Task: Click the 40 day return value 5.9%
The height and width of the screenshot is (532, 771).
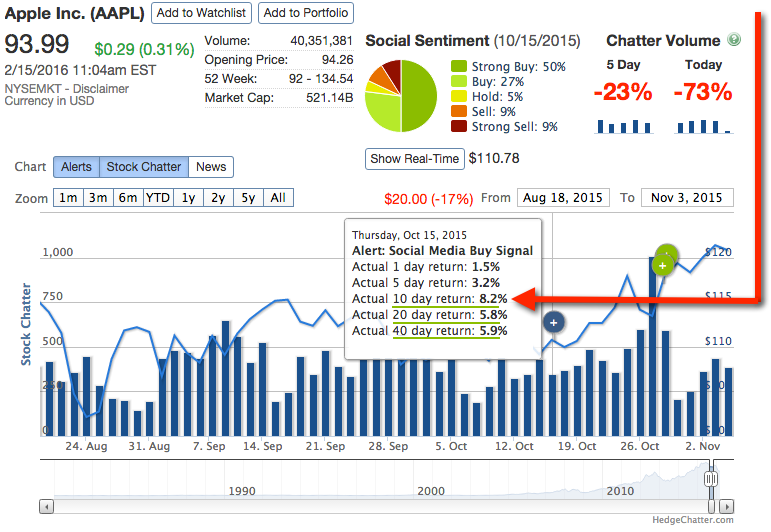Action: pyautogui.click(x=493, y=330)
